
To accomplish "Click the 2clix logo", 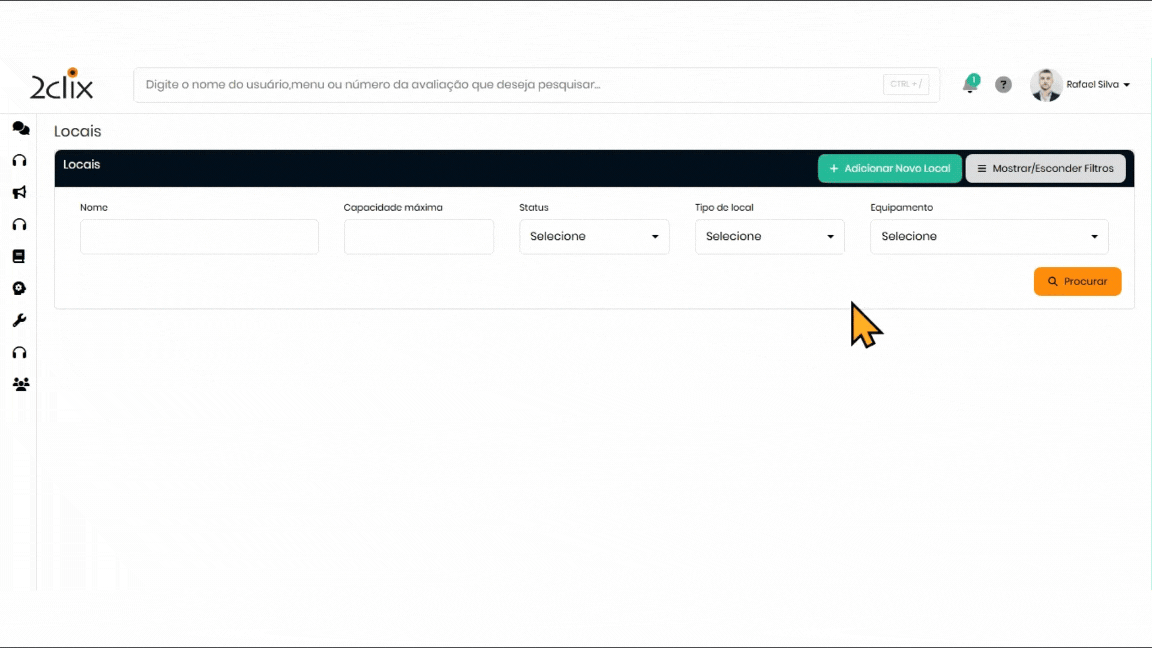I will [x=61, y=85].
